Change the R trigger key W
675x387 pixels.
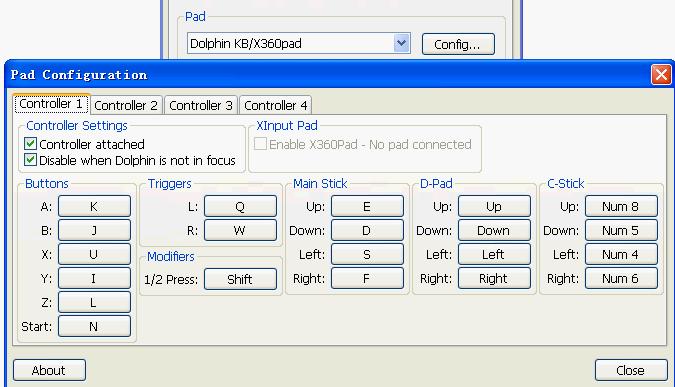pyautogui.click(x=240, y=230)
